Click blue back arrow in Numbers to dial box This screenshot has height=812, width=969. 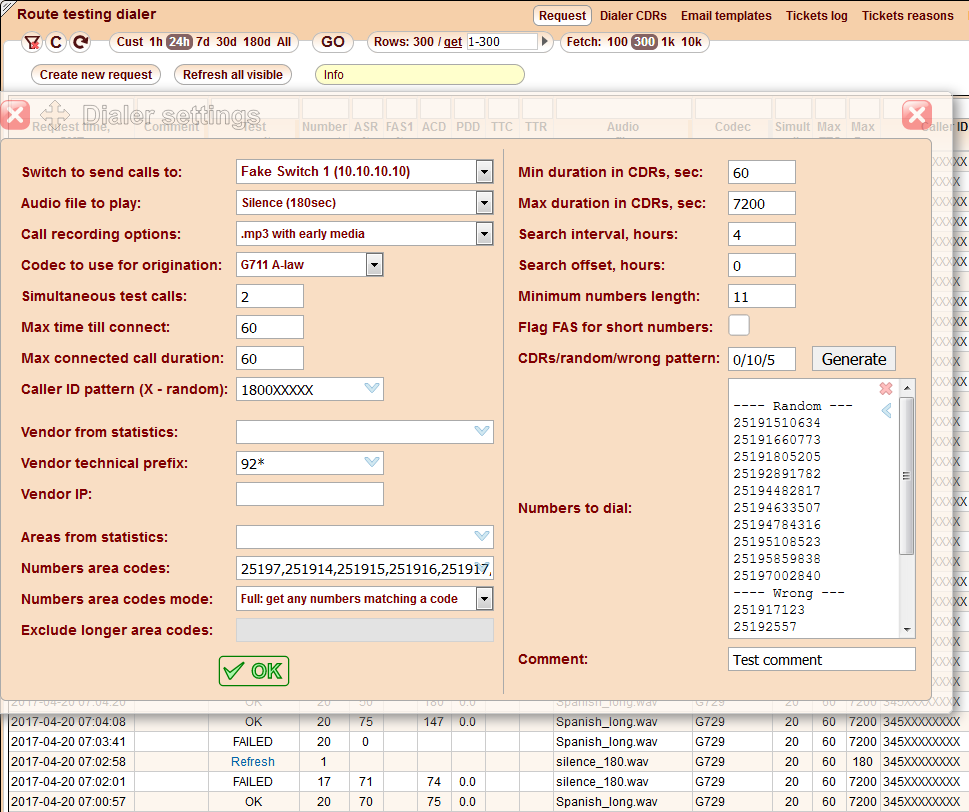(x=886, y=411)
